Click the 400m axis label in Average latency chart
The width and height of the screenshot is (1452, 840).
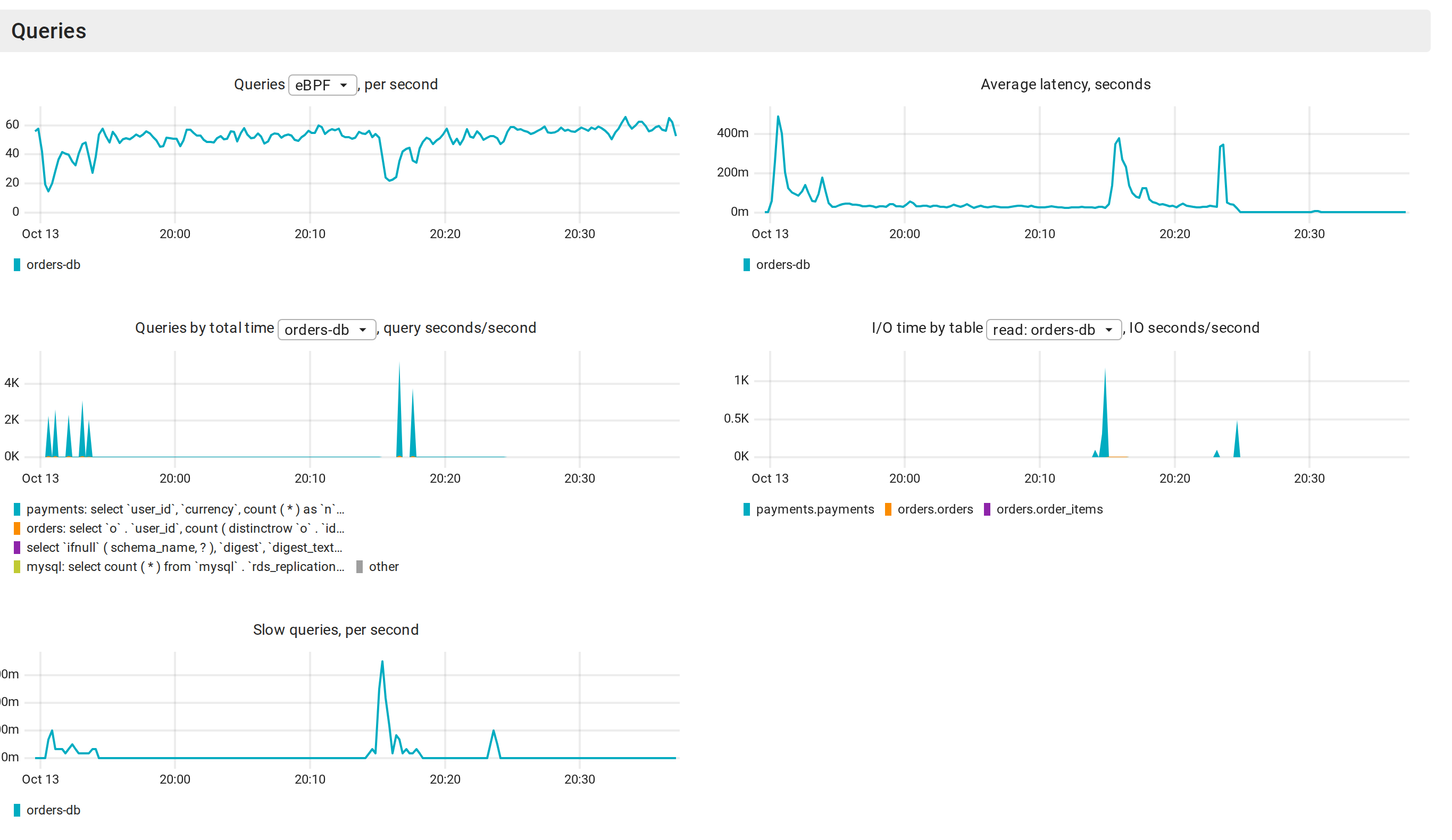point(732,133)
